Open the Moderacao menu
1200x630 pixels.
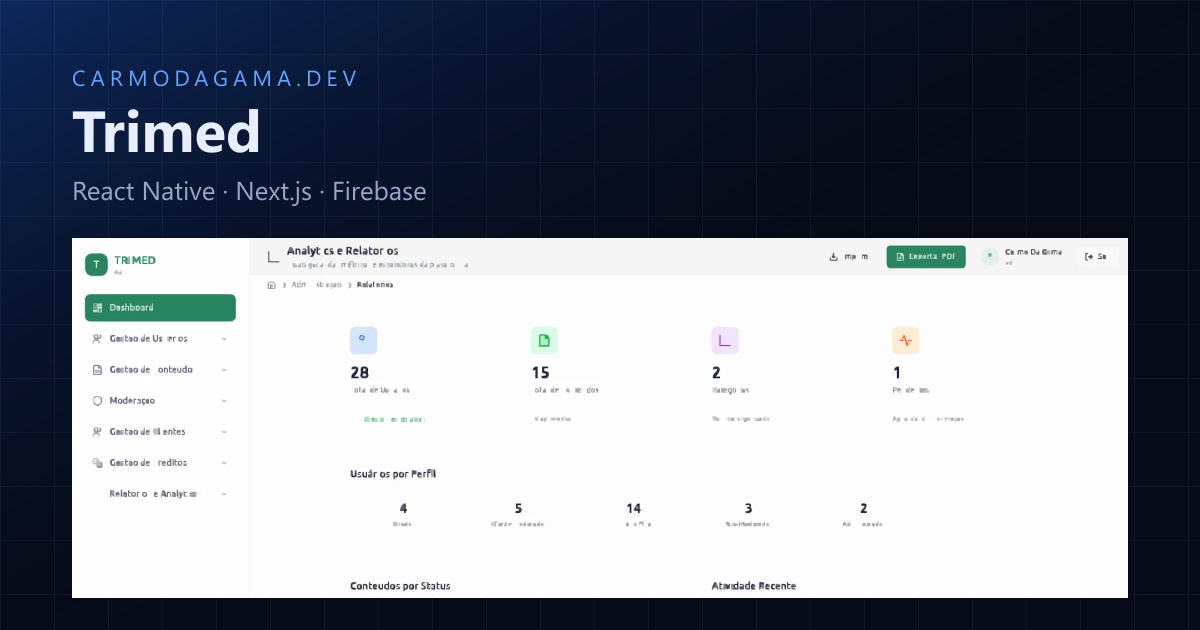pyautogui.click(x=160, y=401)
